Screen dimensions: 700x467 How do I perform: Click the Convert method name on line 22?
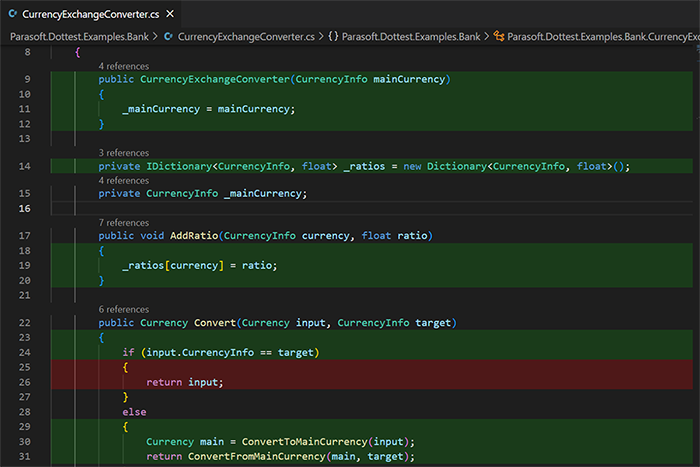pos(215,323)
